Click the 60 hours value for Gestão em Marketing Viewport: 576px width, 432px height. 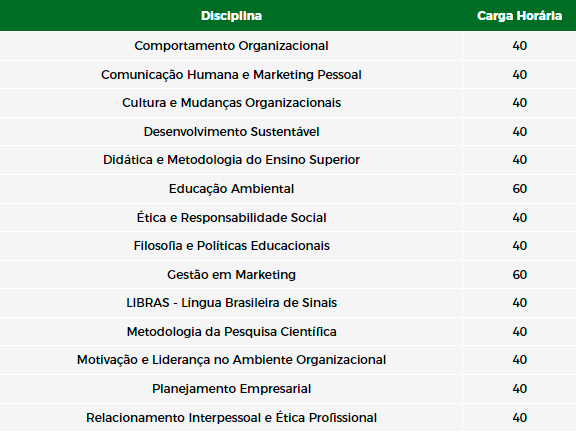point(519,275)
